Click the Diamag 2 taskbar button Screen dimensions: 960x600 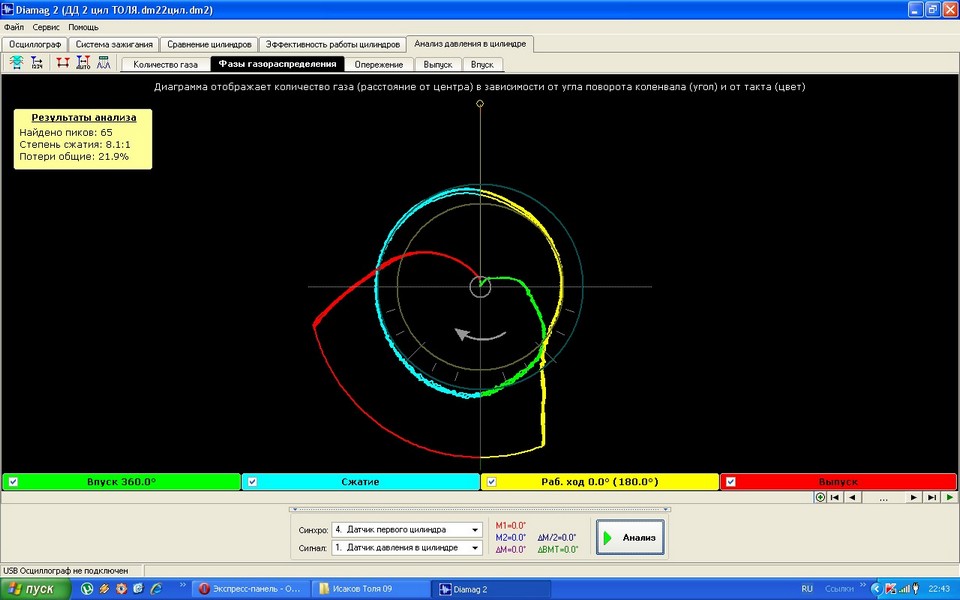click(x=491, y=589)
